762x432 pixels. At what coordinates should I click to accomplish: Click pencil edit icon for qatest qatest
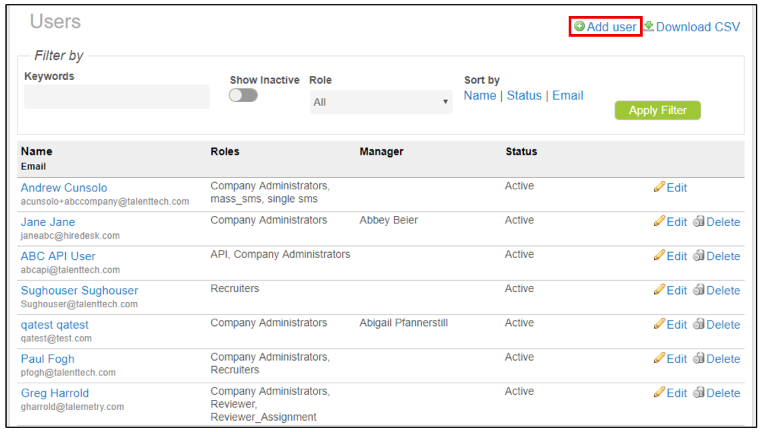(x=659, y=325)
